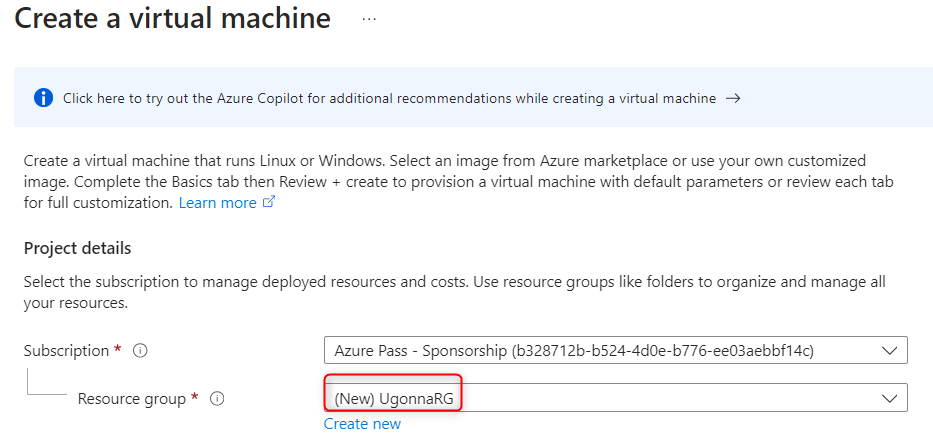Click the Project details heading

[x=77, y=248]
